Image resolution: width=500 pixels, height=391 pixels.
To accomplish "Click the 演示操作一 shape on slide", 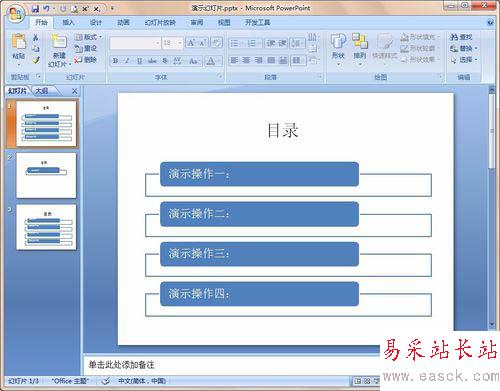I will click(259, 174).
